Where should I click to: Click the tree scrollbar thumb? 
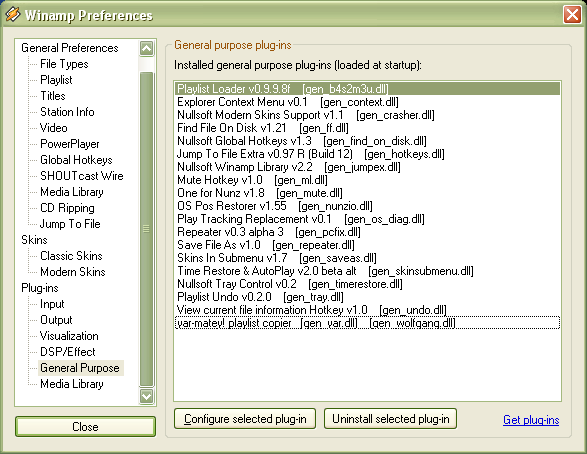tap(146, 229)
